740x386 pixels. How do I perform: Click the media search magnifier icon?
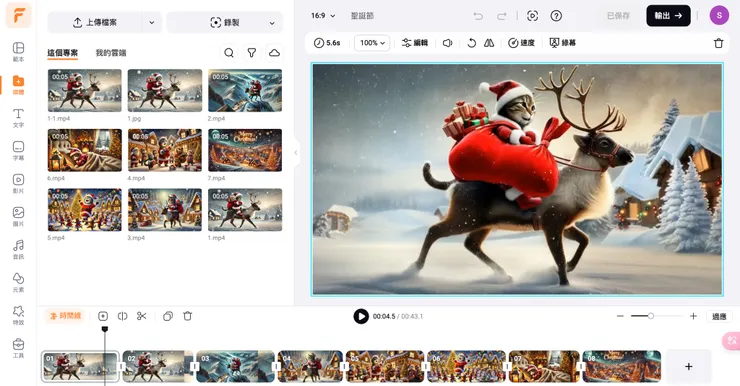[229, 53]
